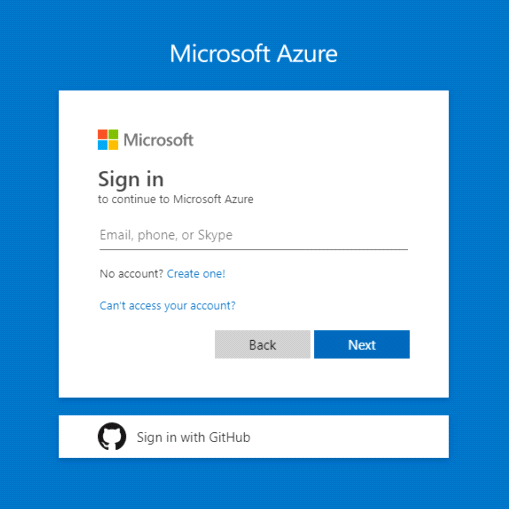
Task: Click the Microsoft Azure page title
Action: pos(254,53)
